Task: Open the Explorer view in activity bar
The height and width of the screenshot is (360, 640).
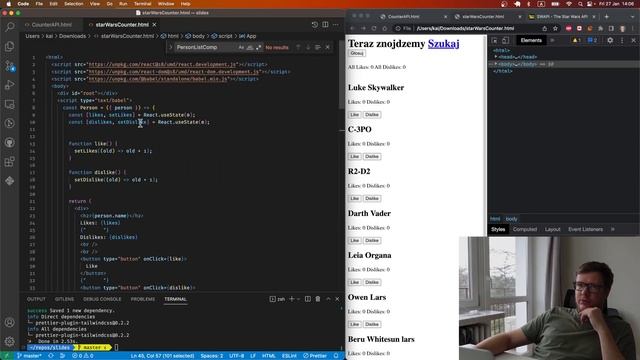Action: pyautogui.click(x=9, y=47)
